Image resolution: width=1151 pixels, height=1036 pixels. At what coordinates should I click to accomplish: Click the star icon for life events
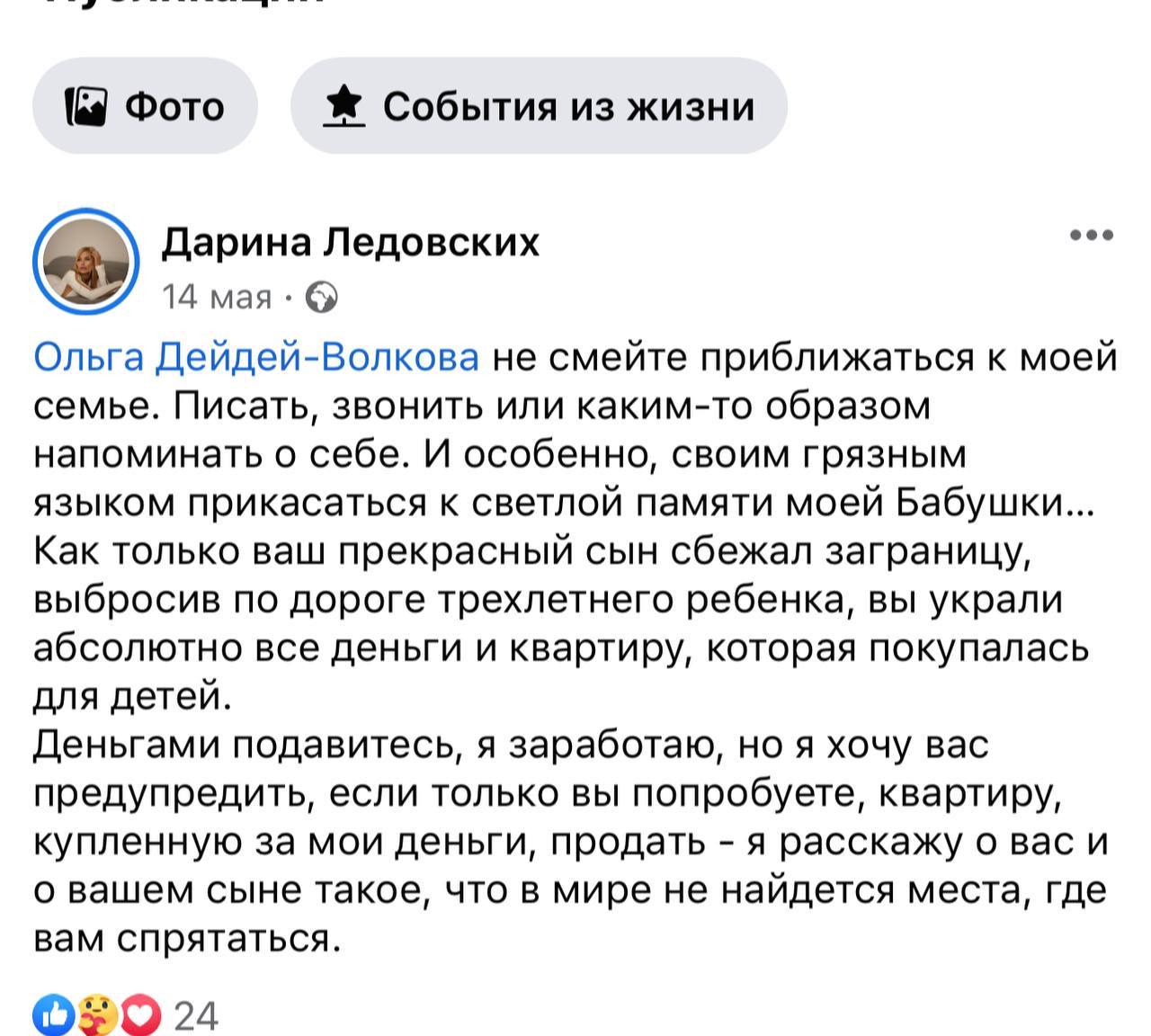(344, 107)
